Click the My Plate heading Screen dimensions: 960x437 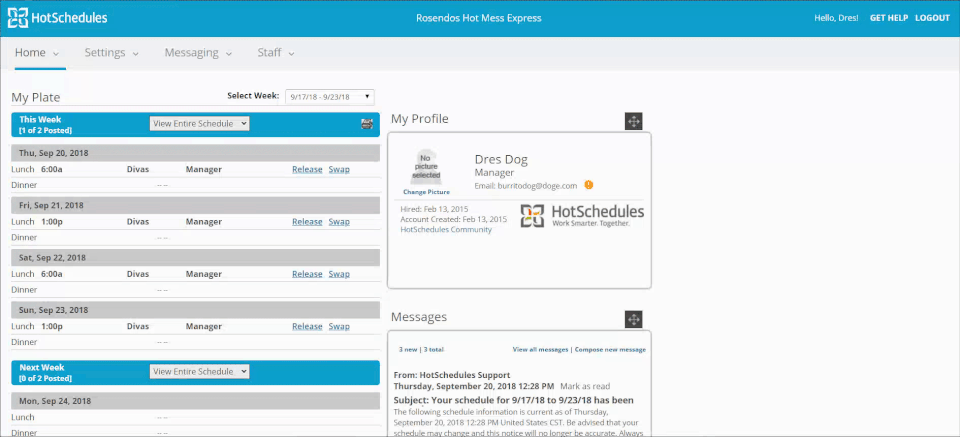(36, 98)
